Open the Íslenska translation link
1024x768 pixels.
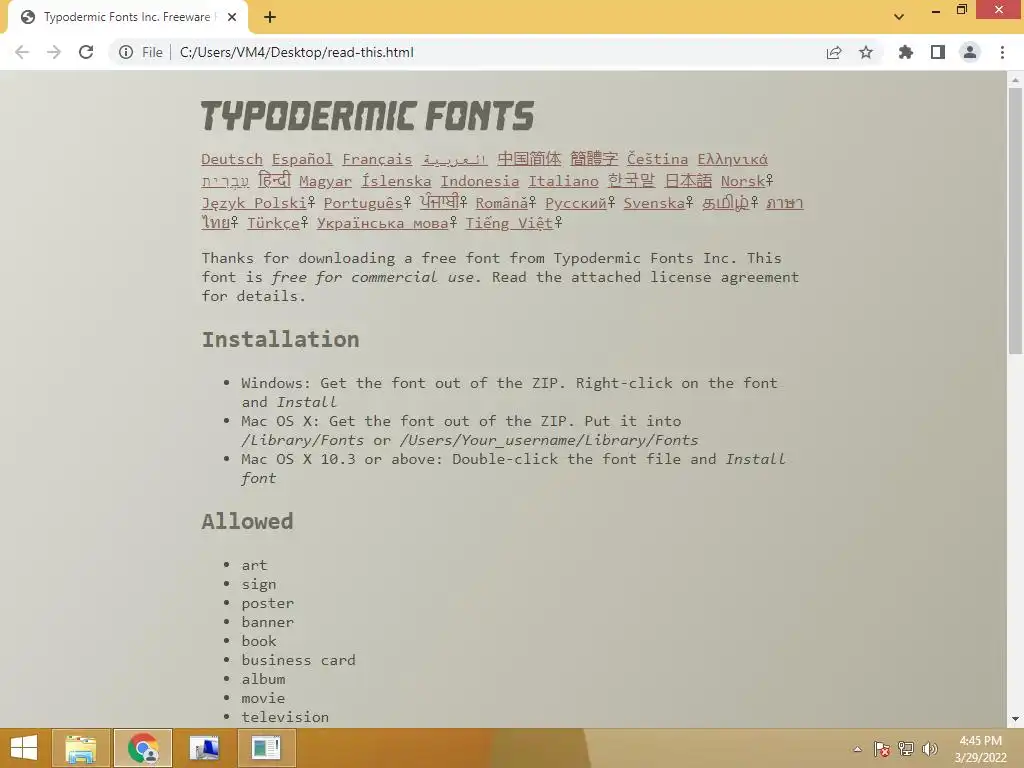(396, 181)
